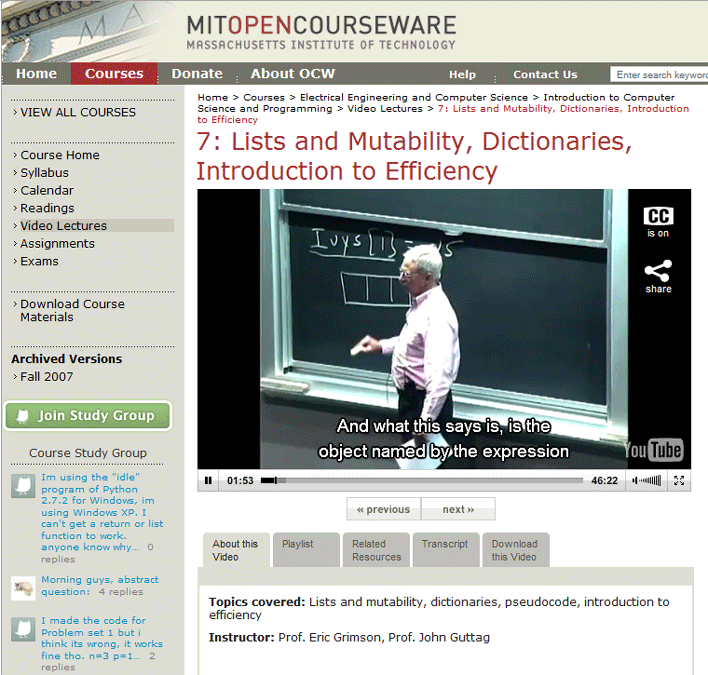The width and height of the screenshot is (708, 675).
Task: Click avatar beside 'Morning guys' post
Action: tap(23, 588)
